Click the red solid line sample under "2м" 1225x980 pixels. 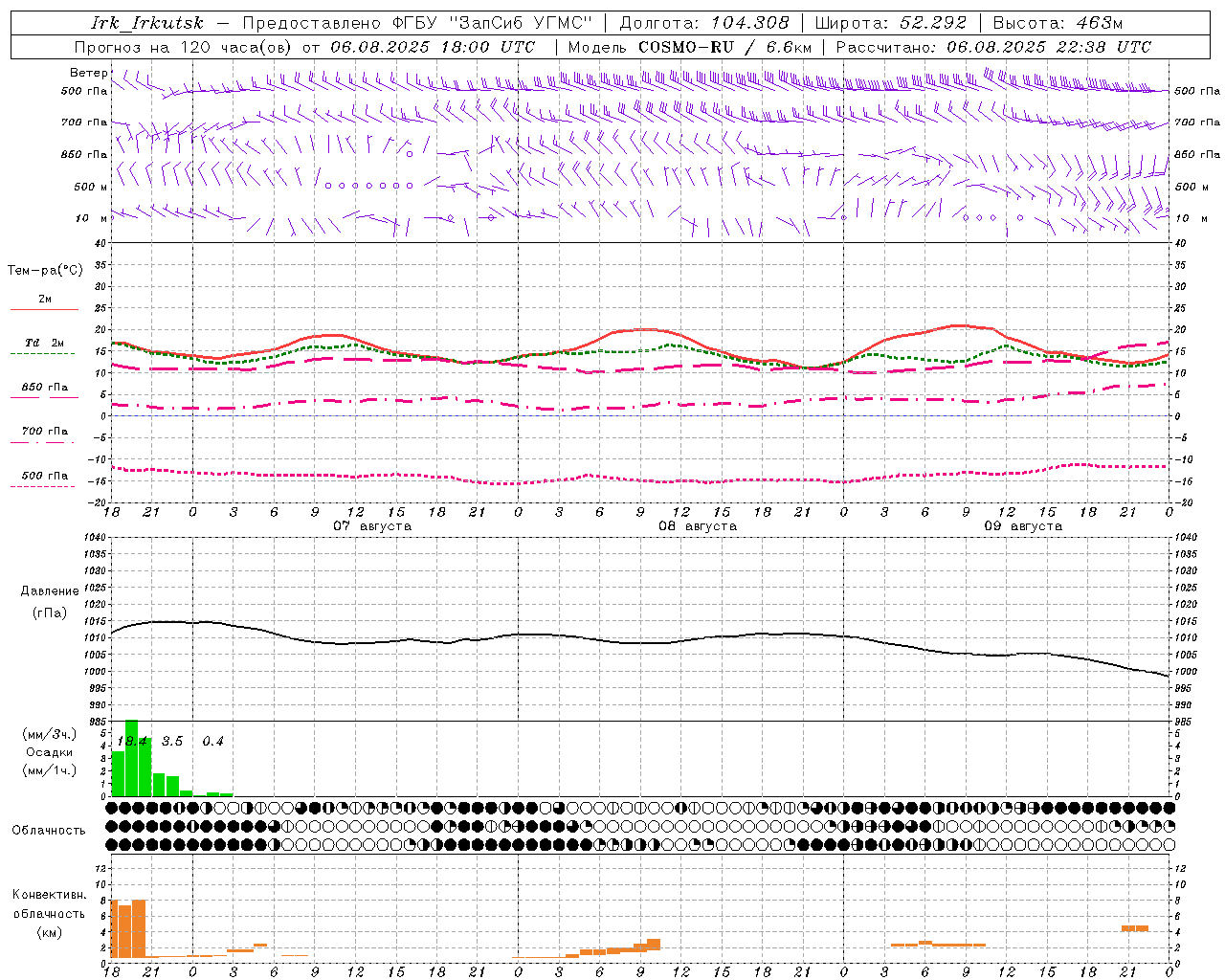(x=44, y=310)
